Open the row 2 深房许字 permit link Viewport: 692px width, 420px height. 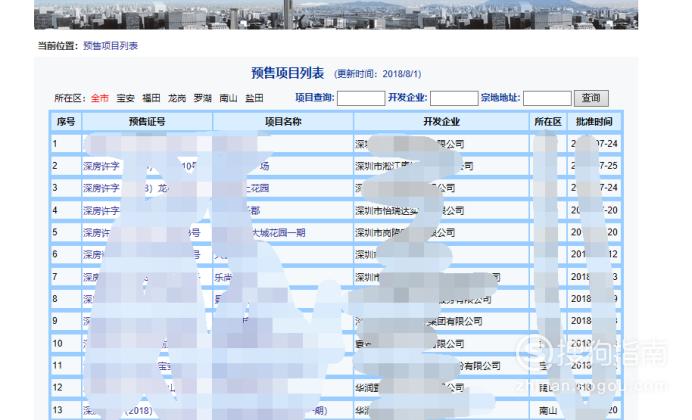[102, 166]
